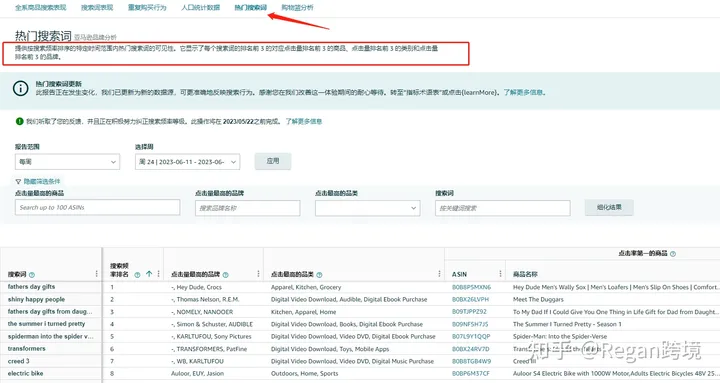Select search term 'shiny happy people'
The width and height of the screenshot is (720, 383).
point(36,299)
